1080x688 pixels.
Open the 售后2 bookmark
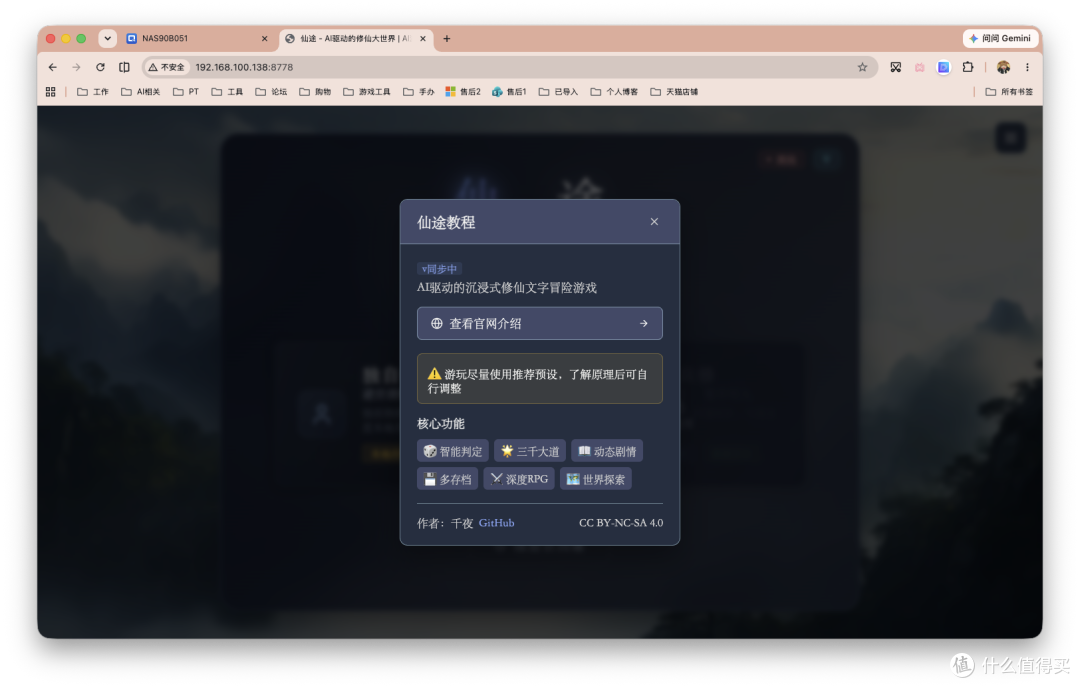tap(463, 92)
